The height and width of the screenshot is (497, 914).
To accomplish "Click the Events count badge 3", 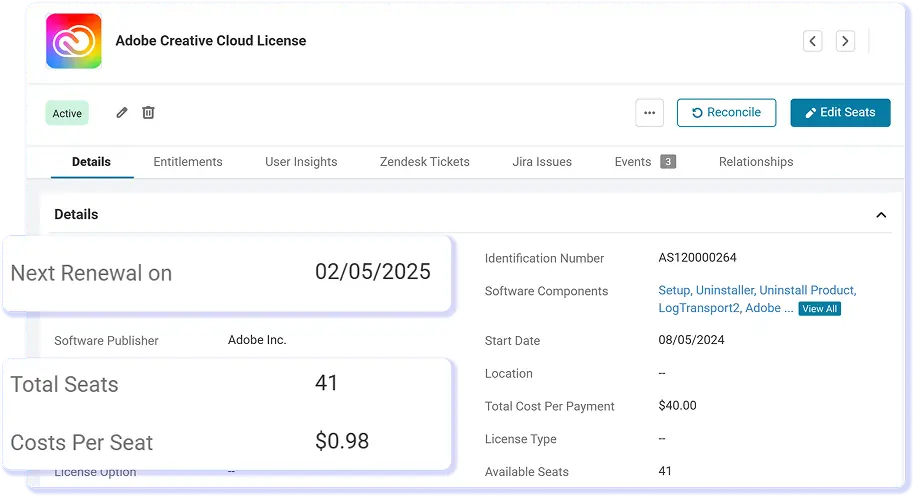I will click(668, 162).
